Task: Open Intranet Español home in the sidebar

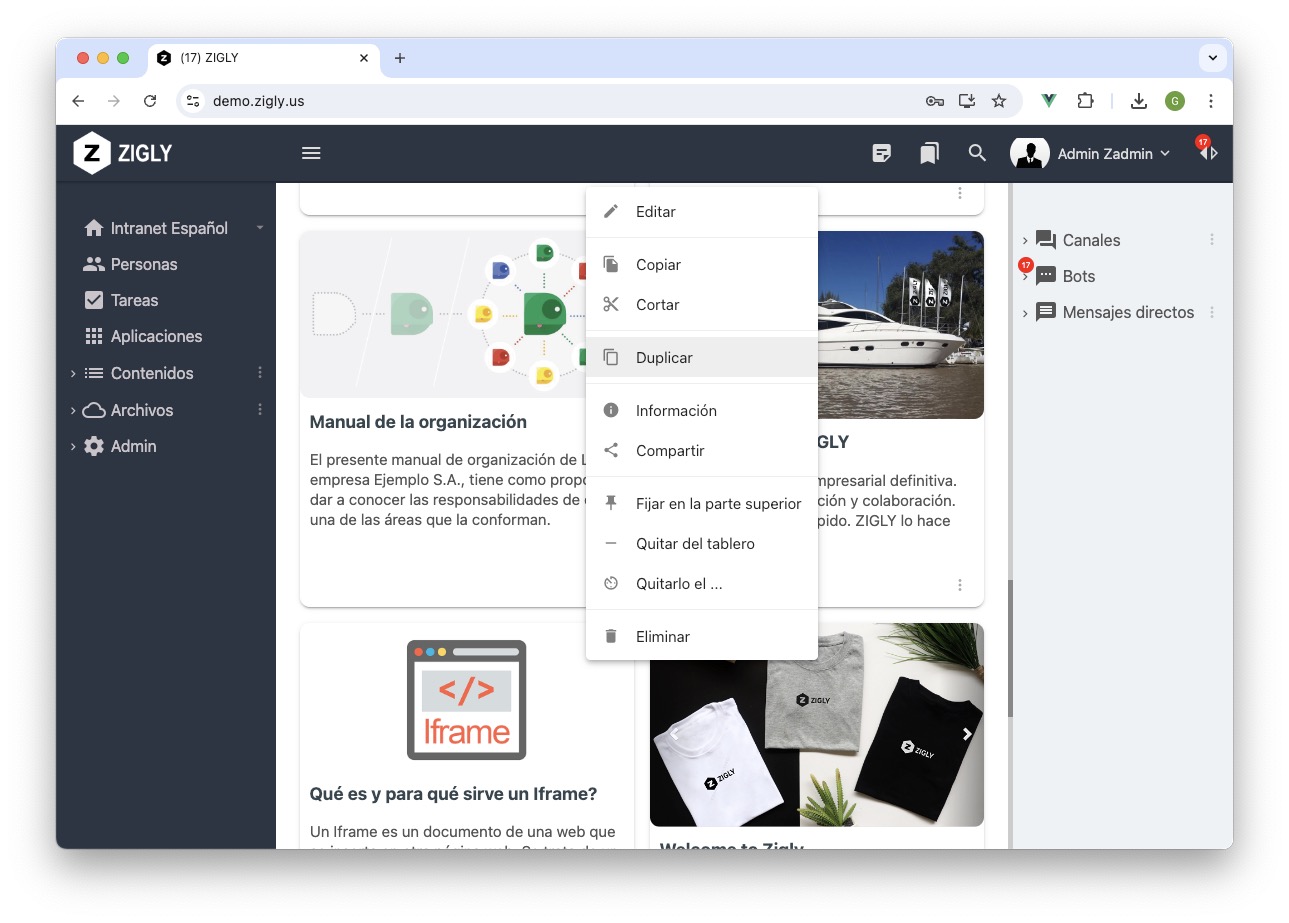Action: click(x=156, y=228)
